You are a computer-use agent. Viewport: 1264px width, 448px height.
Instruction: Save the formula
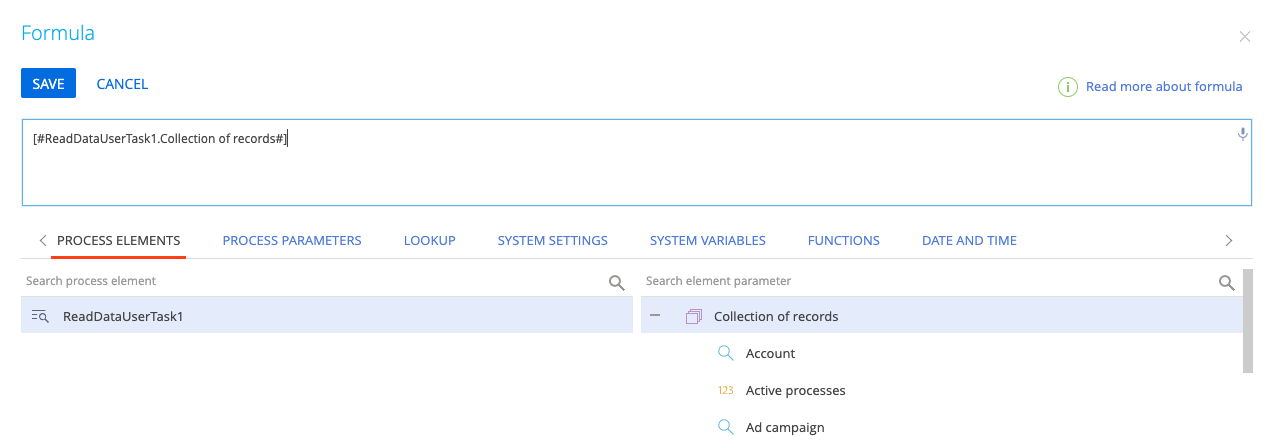[x=48, y=84]
